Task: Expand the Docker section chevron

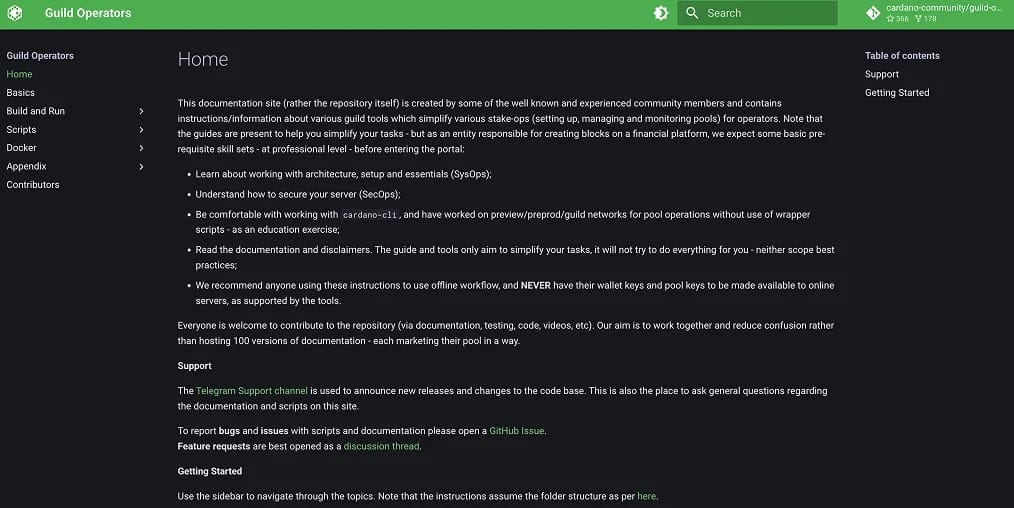Action: [x=141, y=148]
